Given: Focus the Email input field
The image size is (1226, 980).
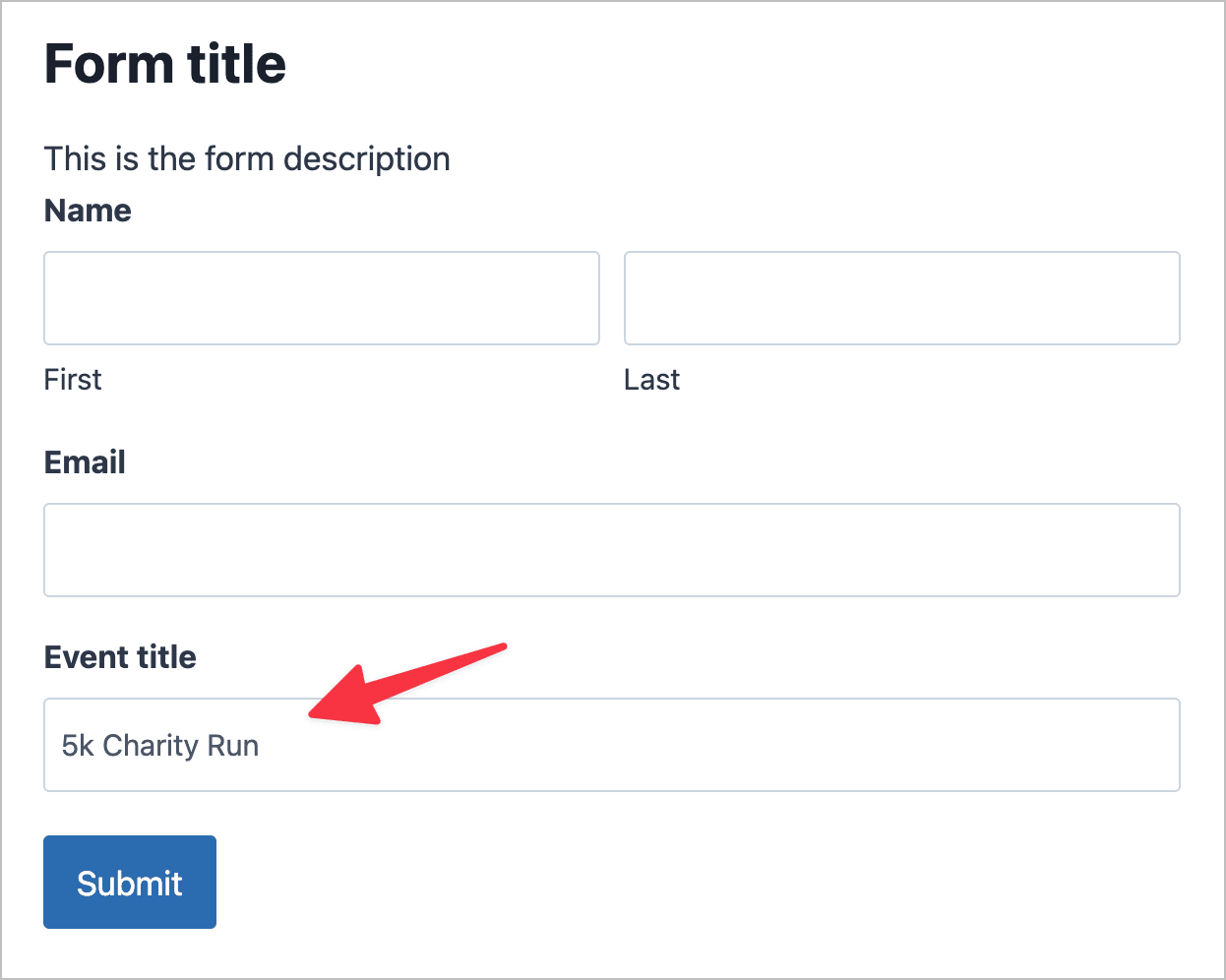Looking at the screenshot, I should coord(610,549).
